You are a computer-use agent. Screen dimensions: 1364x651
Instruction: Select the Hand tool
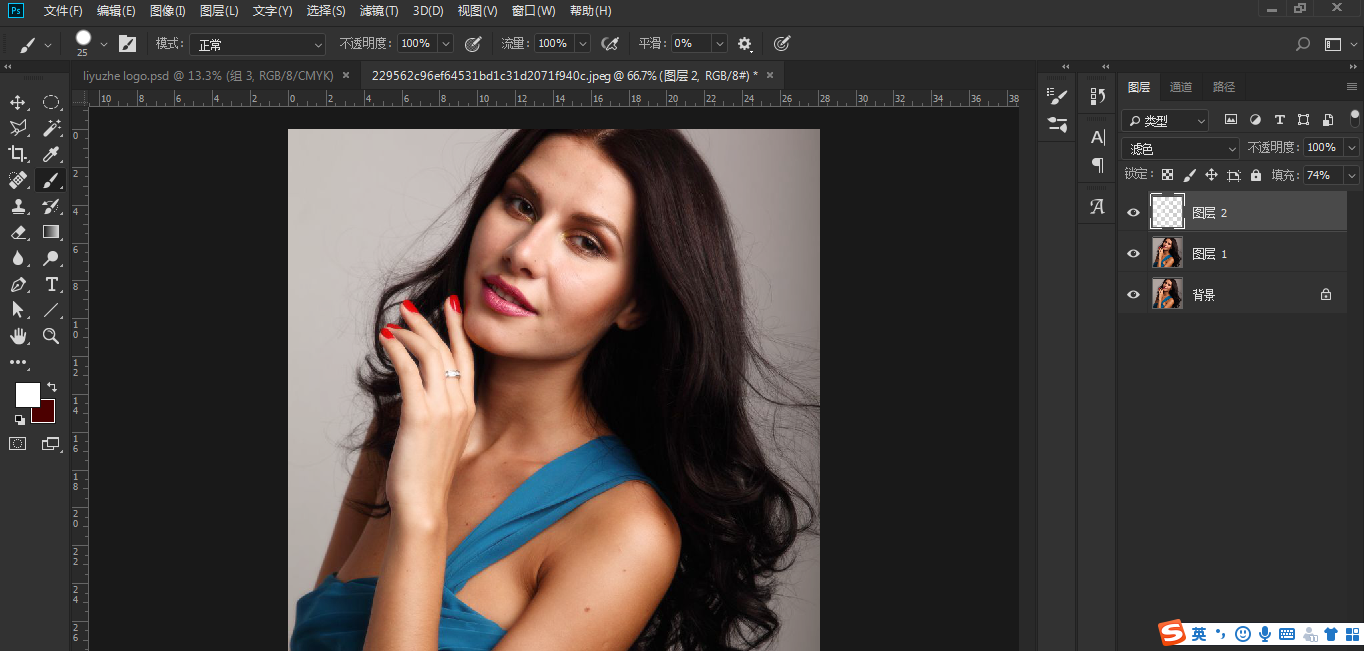(18, 336)
